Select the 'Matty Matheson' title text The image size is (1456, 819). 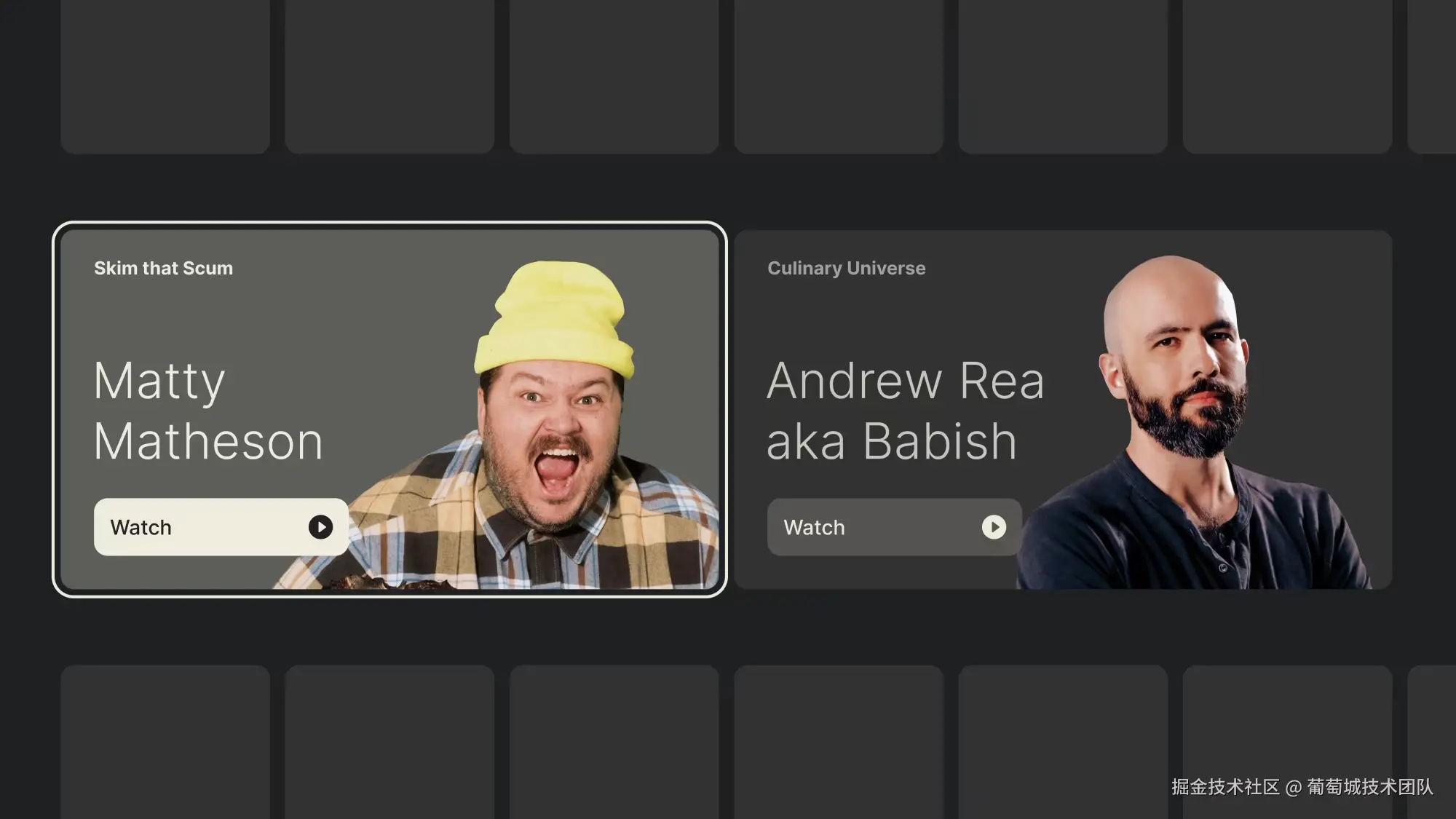click(x=207, y=411)
